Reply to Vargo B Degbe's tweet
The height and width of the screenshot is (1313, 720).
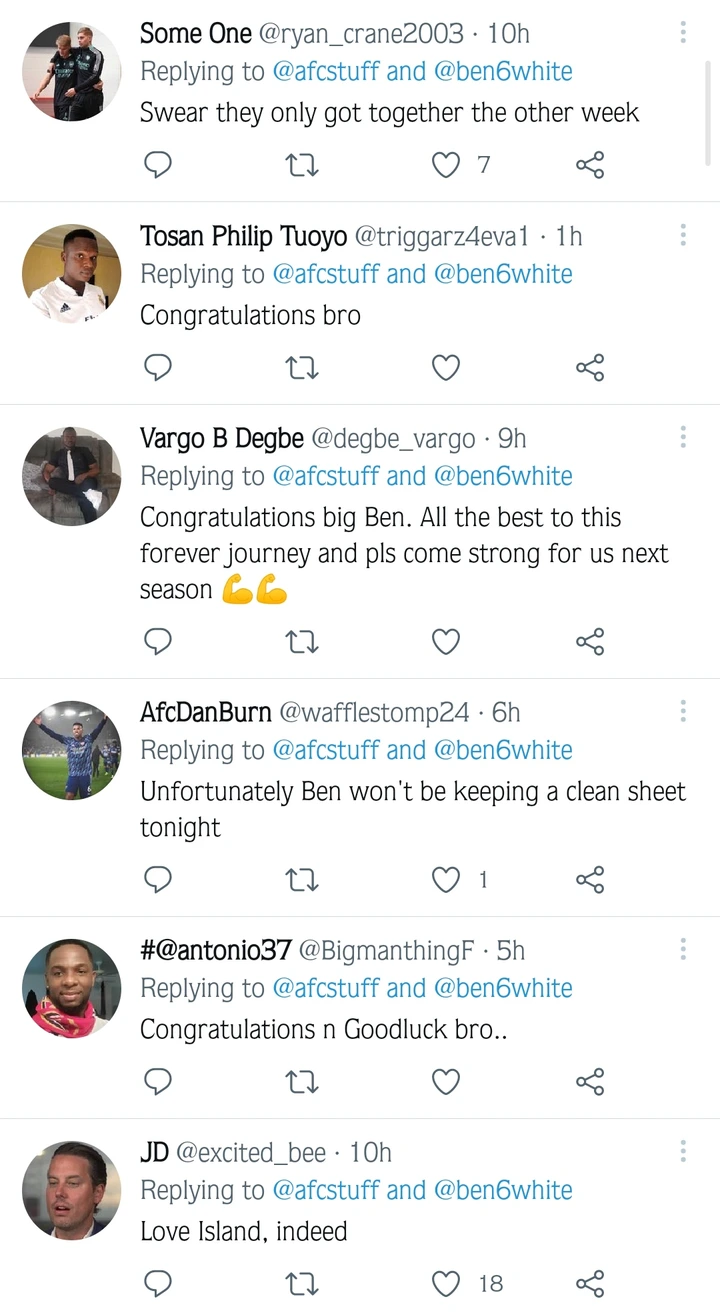point(158,641)
